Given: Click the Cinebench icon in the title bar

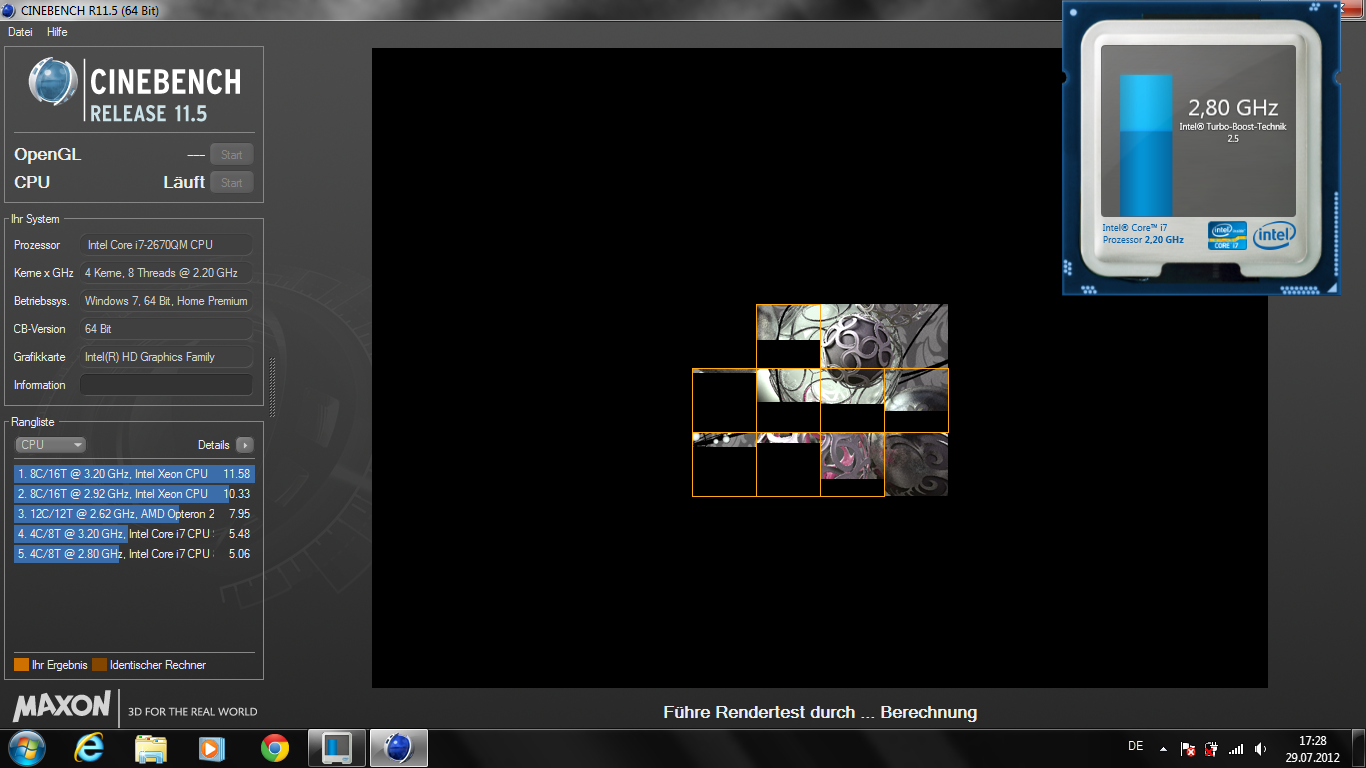Looking at the screenshot, I should 9,11.
